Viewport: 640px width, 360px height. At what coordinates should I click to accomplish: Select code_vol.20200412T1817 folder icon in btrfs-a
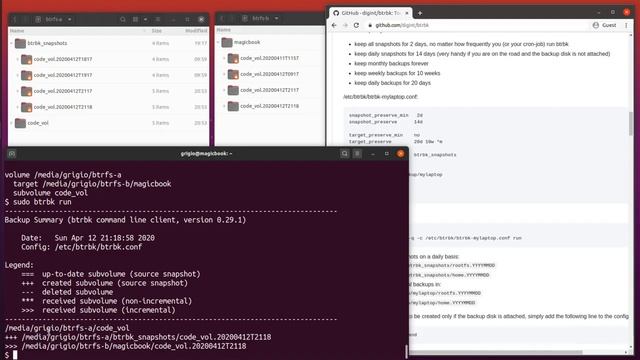27,59
